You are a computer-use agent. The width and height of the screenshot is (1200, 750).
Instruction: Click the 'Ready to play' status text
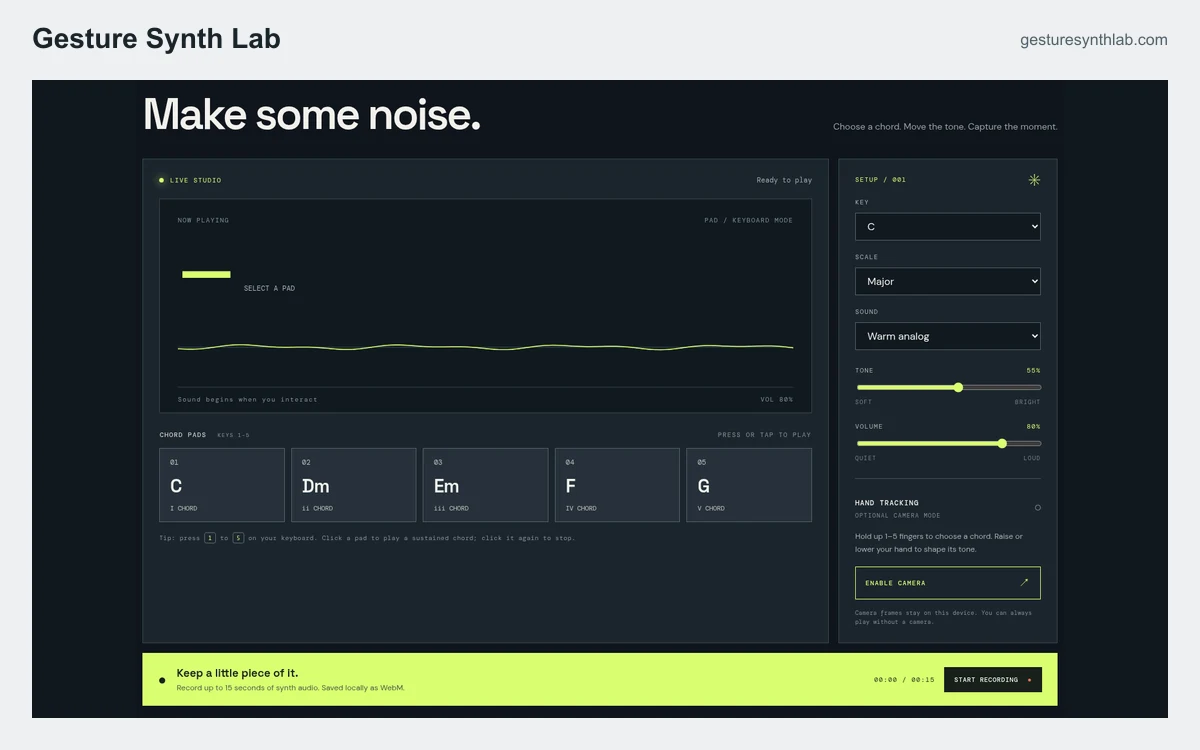coord(784,180)
